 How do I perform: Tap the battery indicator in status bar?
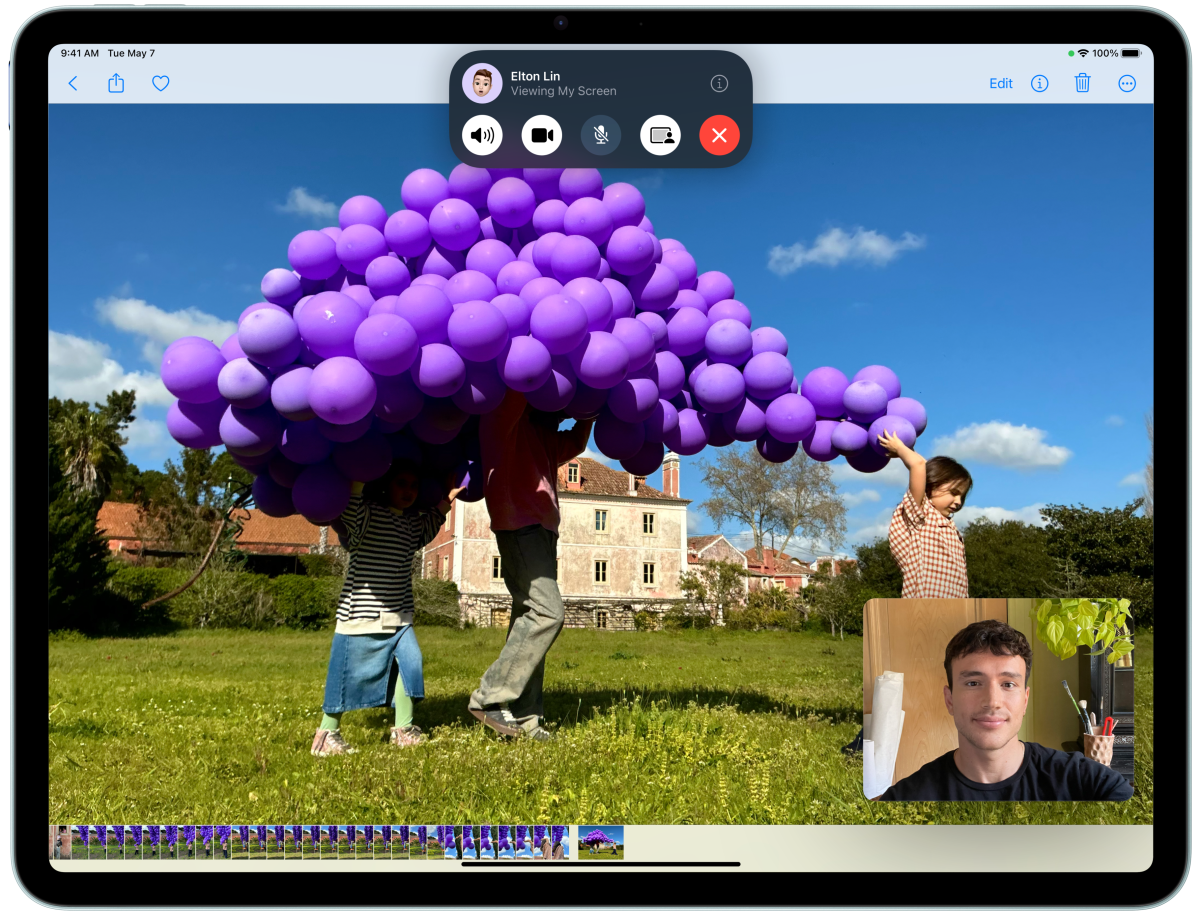(x=1130, y=53)
